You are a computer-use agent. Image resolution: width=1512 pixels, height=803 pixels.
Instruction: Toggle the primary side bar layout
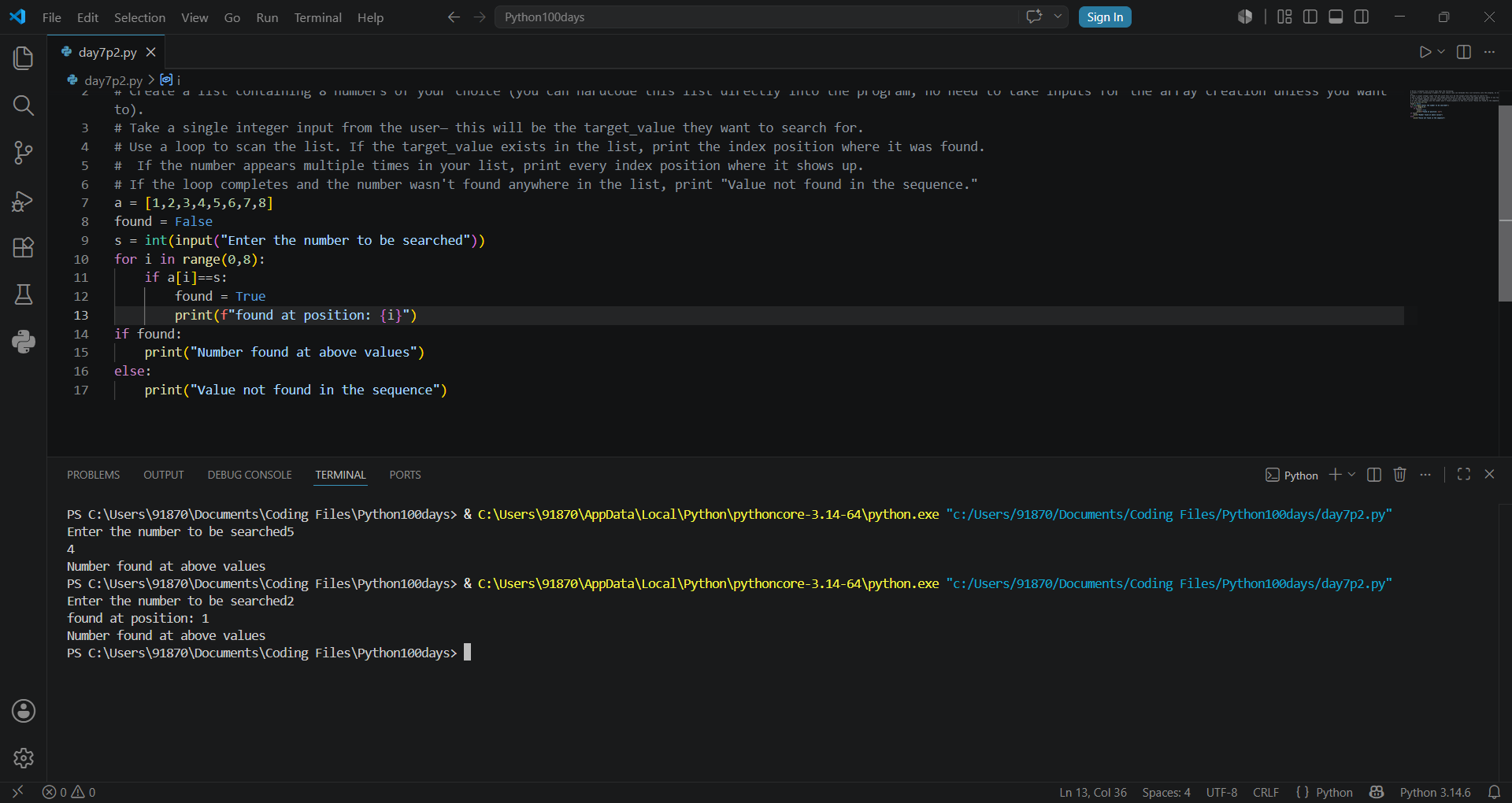point(1310,17)
